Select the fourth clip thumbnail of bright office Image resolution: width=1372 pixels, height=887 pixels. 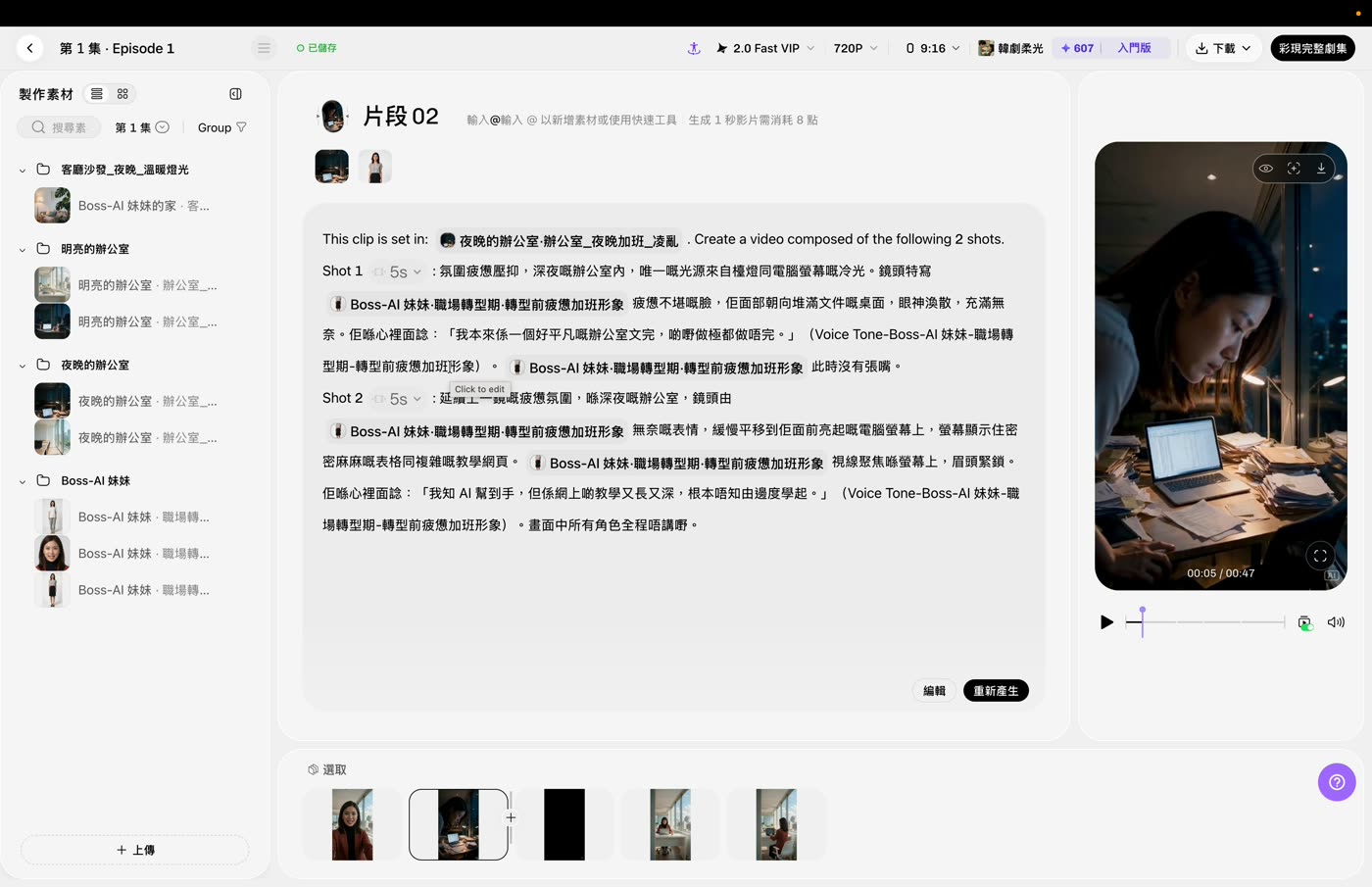click(670, 824)
